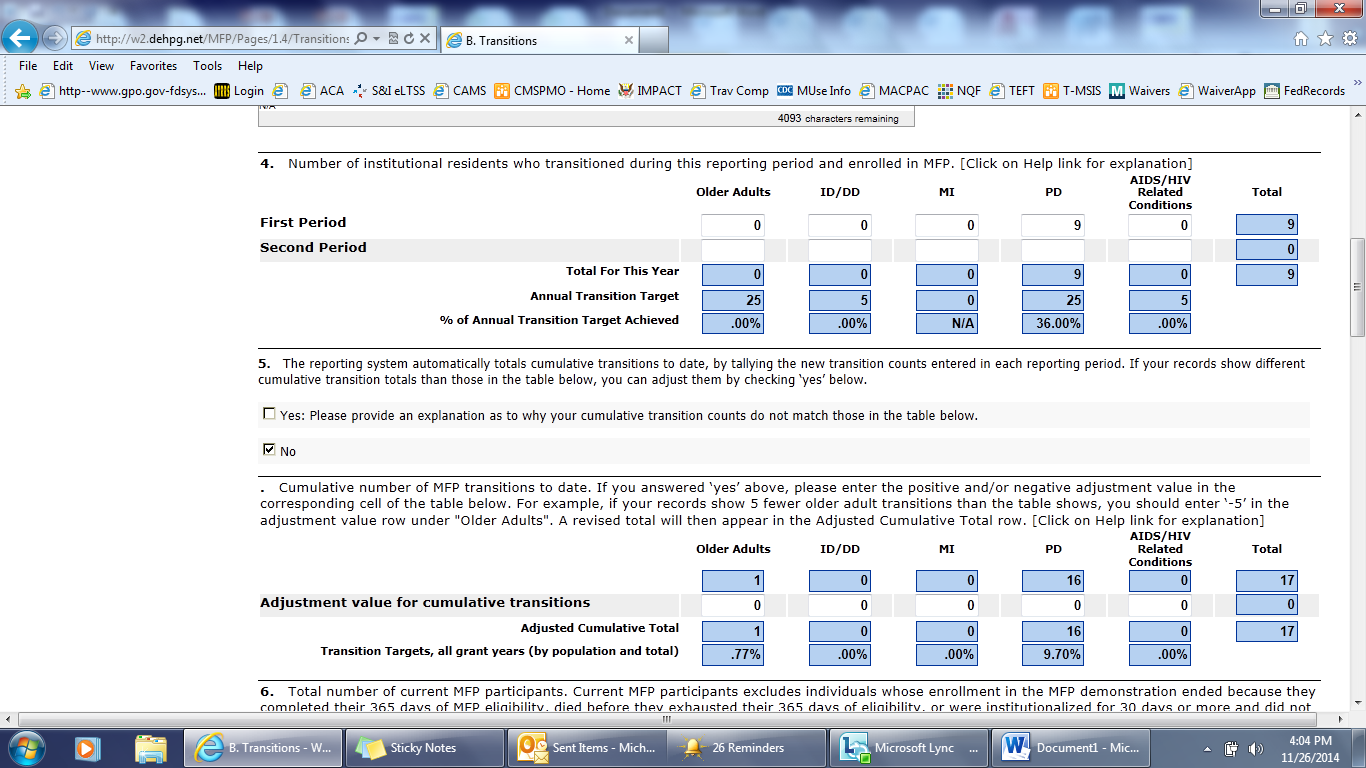Open the Help menu
Screen dimensions: 1366x768
tap(250, 66)
